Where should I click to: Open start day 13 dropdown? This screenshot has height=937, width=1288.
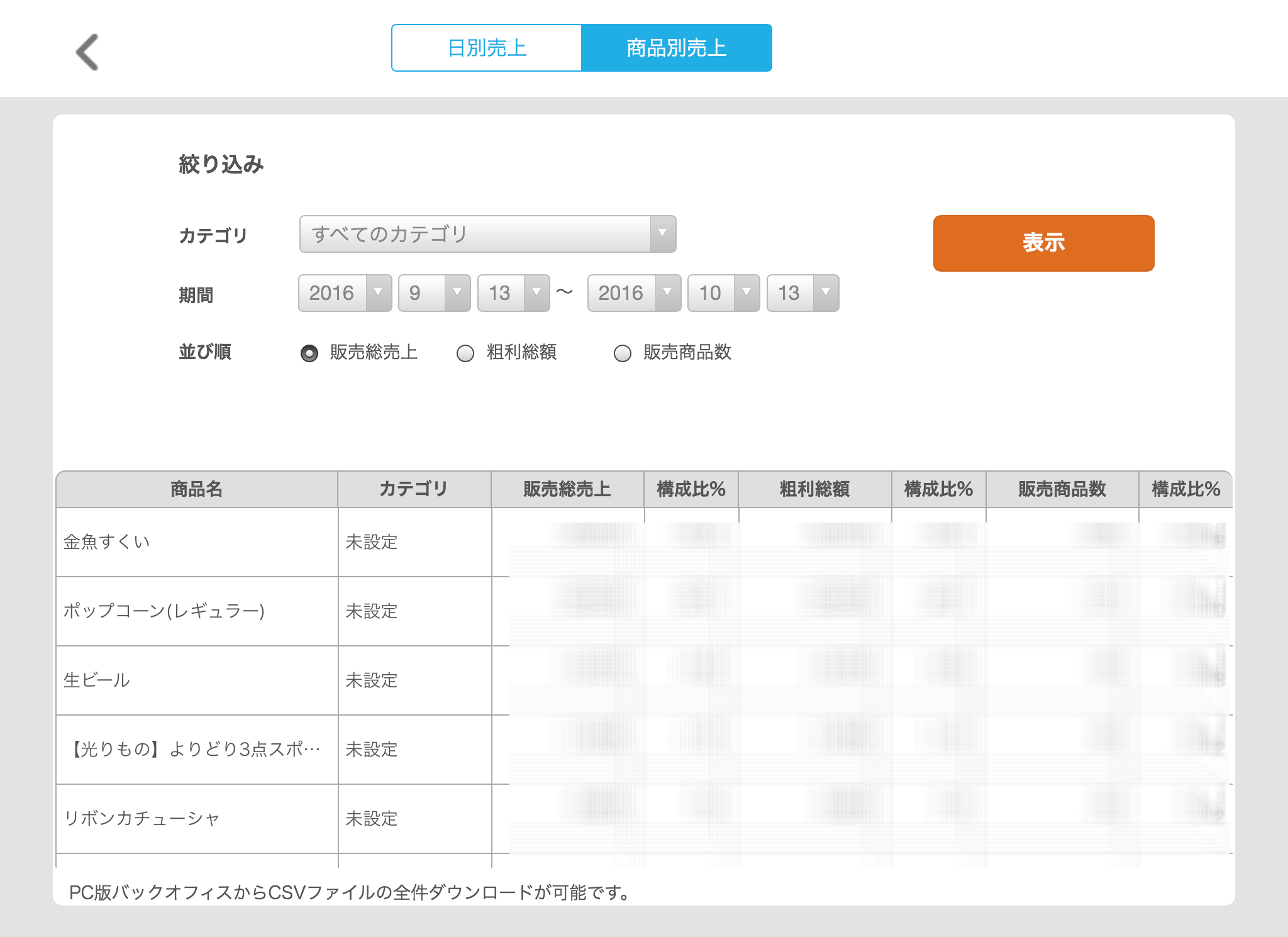pyautogui.click(x=513, y=293)
